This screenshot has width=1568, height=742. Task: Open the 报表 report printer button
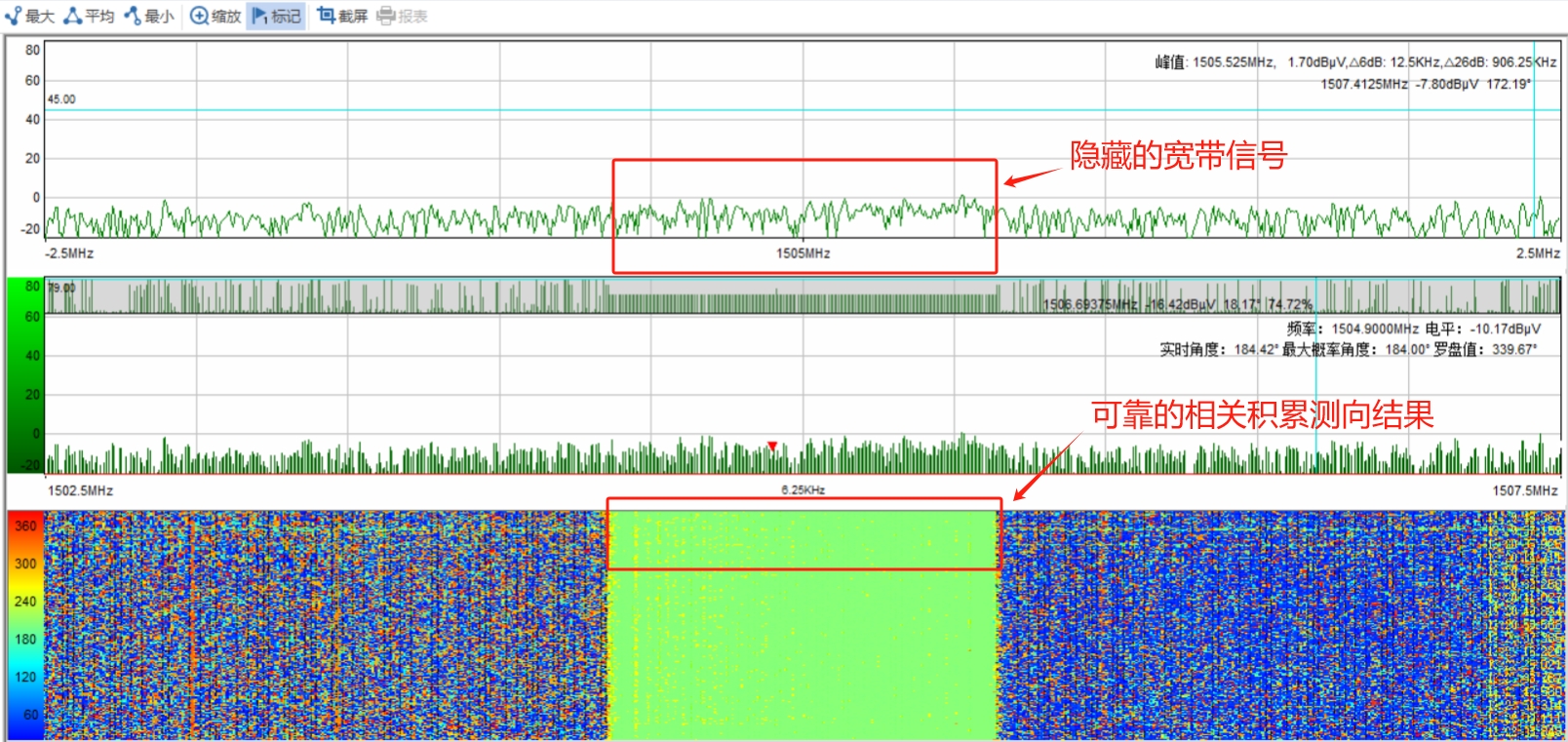[x=402, y=16]
